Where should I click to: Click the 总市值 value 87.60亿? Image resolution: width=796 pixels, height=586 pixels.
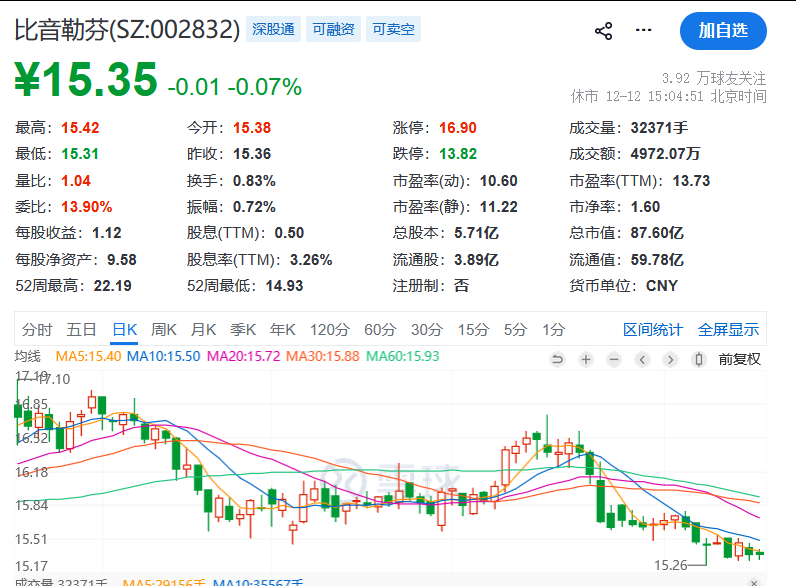click(657, 233)
